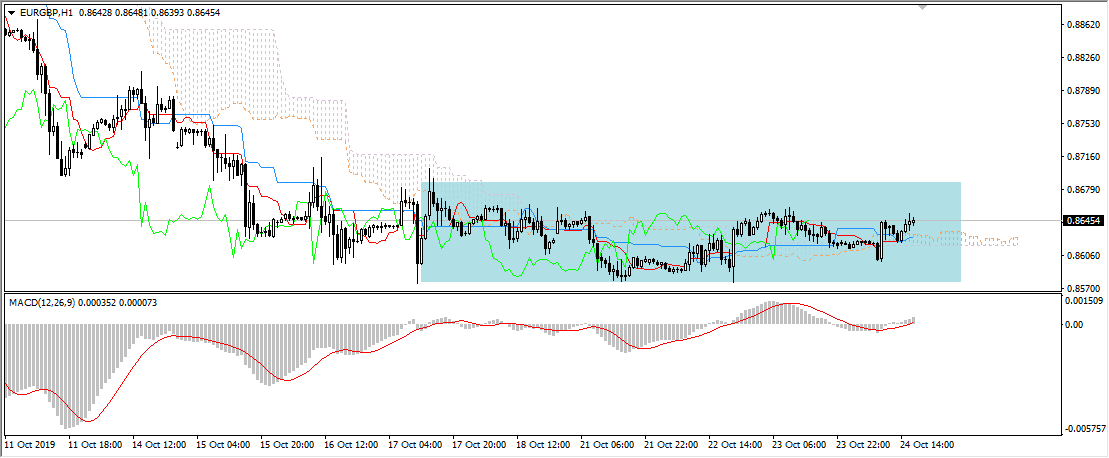Select the light blue rectangle chart object
The height and width of the screenshot is (458, 1109).
[691, 232]
